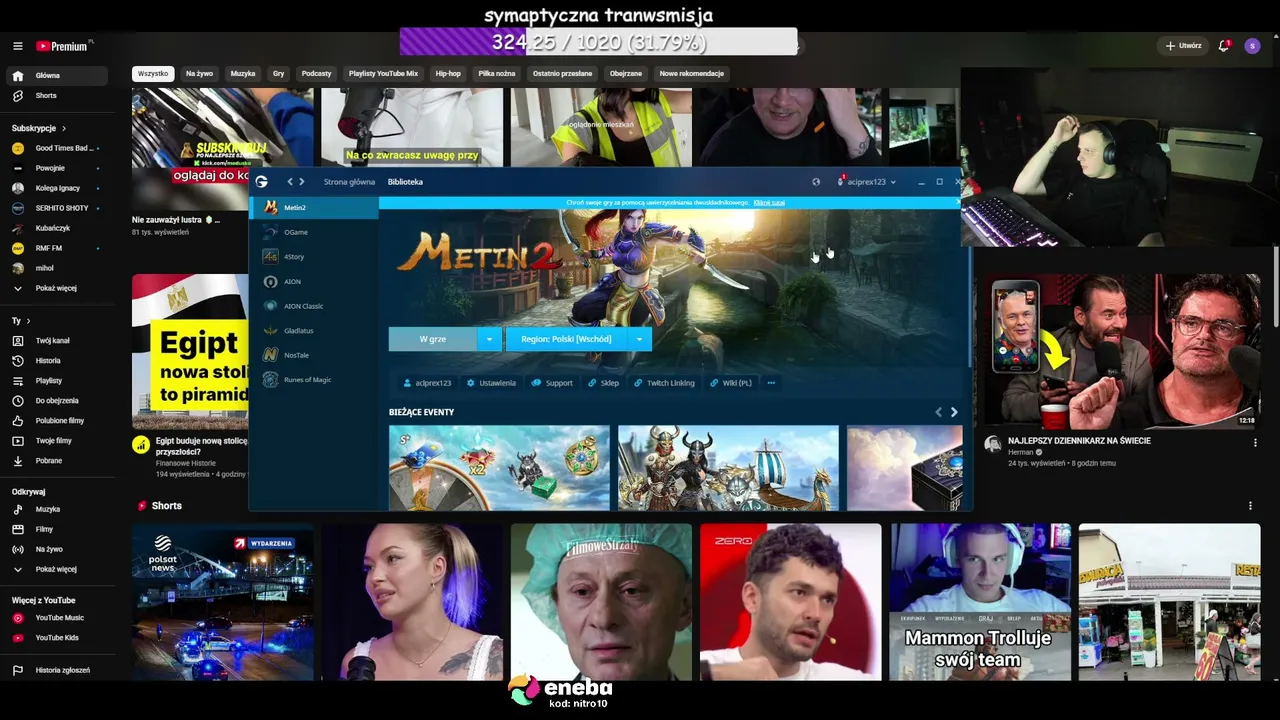The width and height of the screenshot is (1280, 720).
Task: Click the Region: Polski [Wschód] button
Action: 566,339
